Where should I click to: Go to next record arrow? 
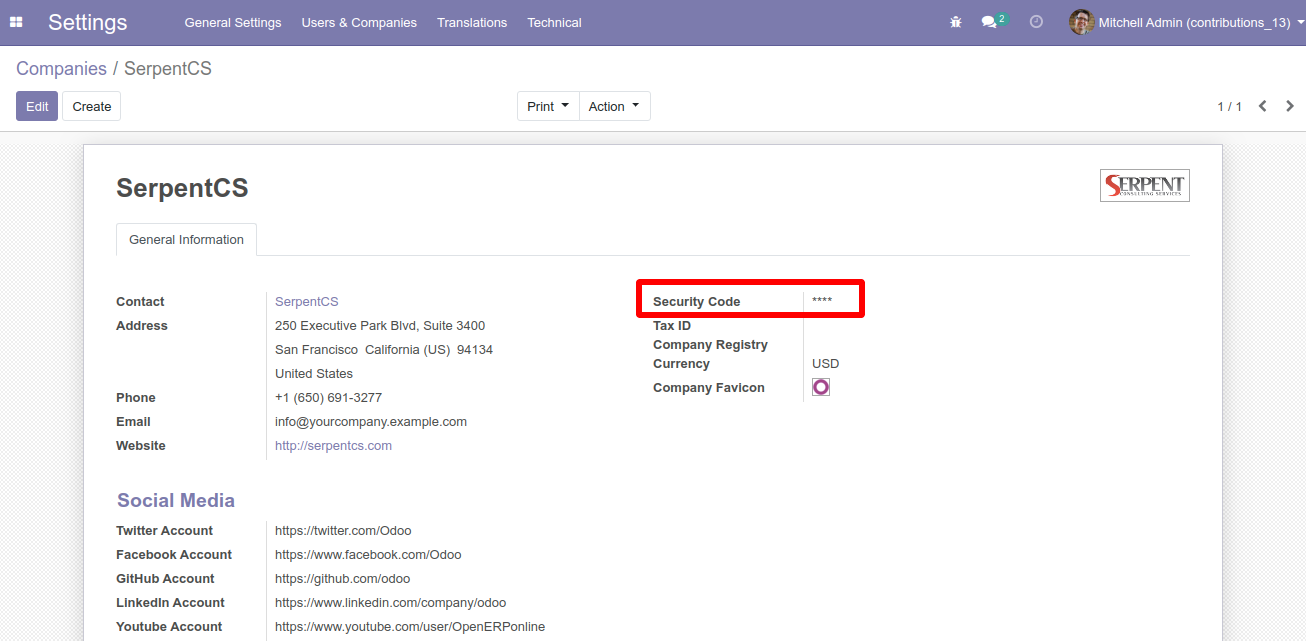(1290, 106)
